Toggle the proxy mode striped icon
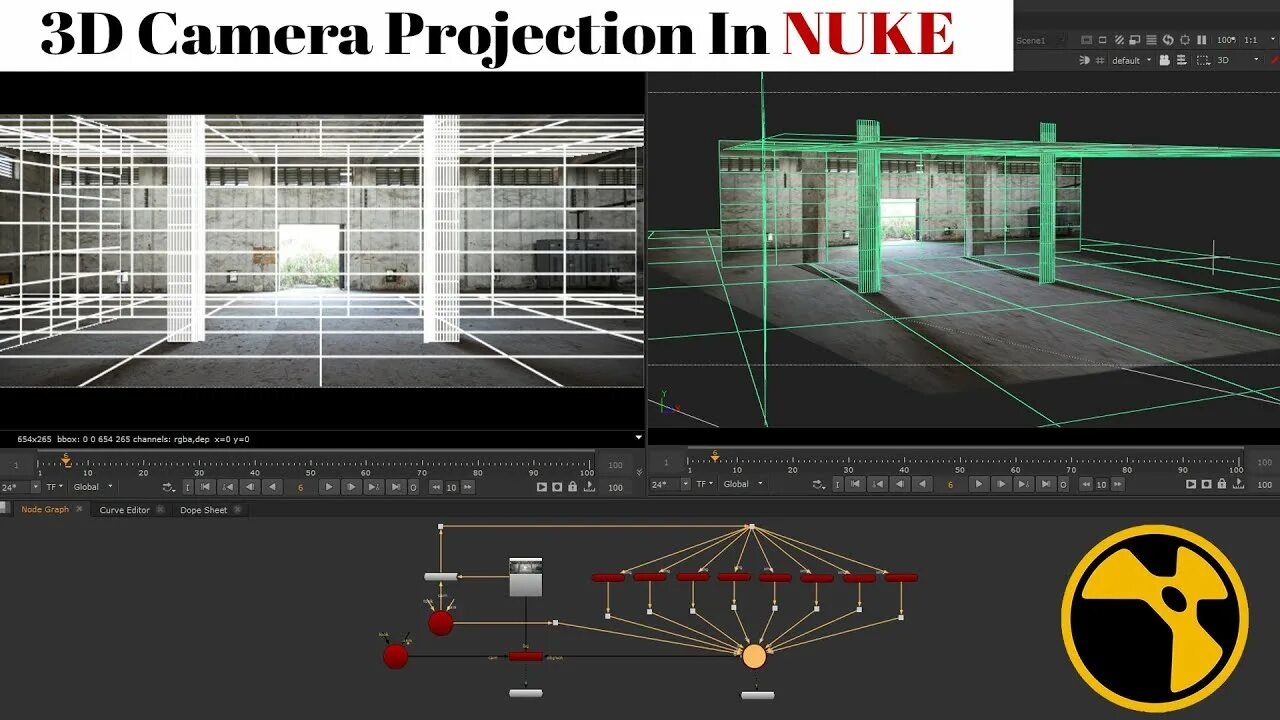This screenshot has height=720, width=1280. coord(1119,40)
